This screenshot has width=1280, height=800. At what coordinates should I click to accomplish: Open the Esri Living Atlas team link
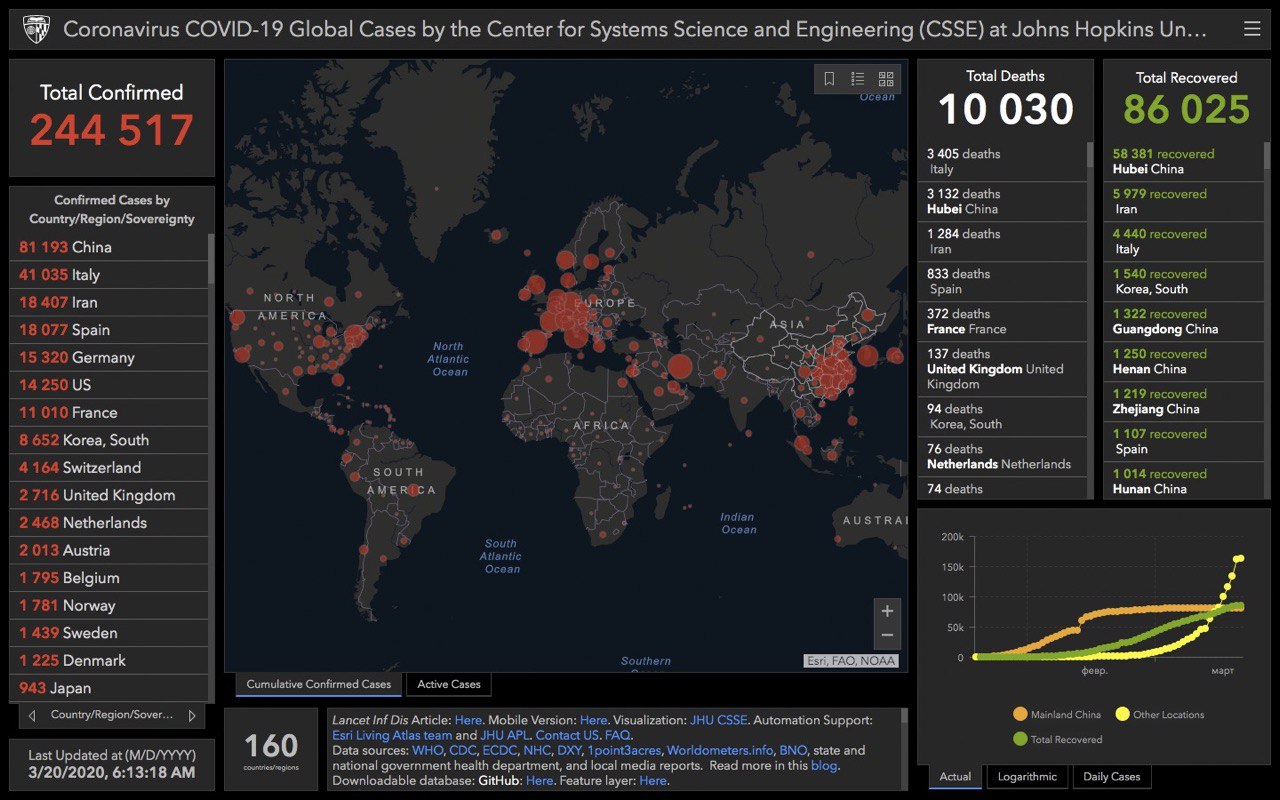click(392, 735)
